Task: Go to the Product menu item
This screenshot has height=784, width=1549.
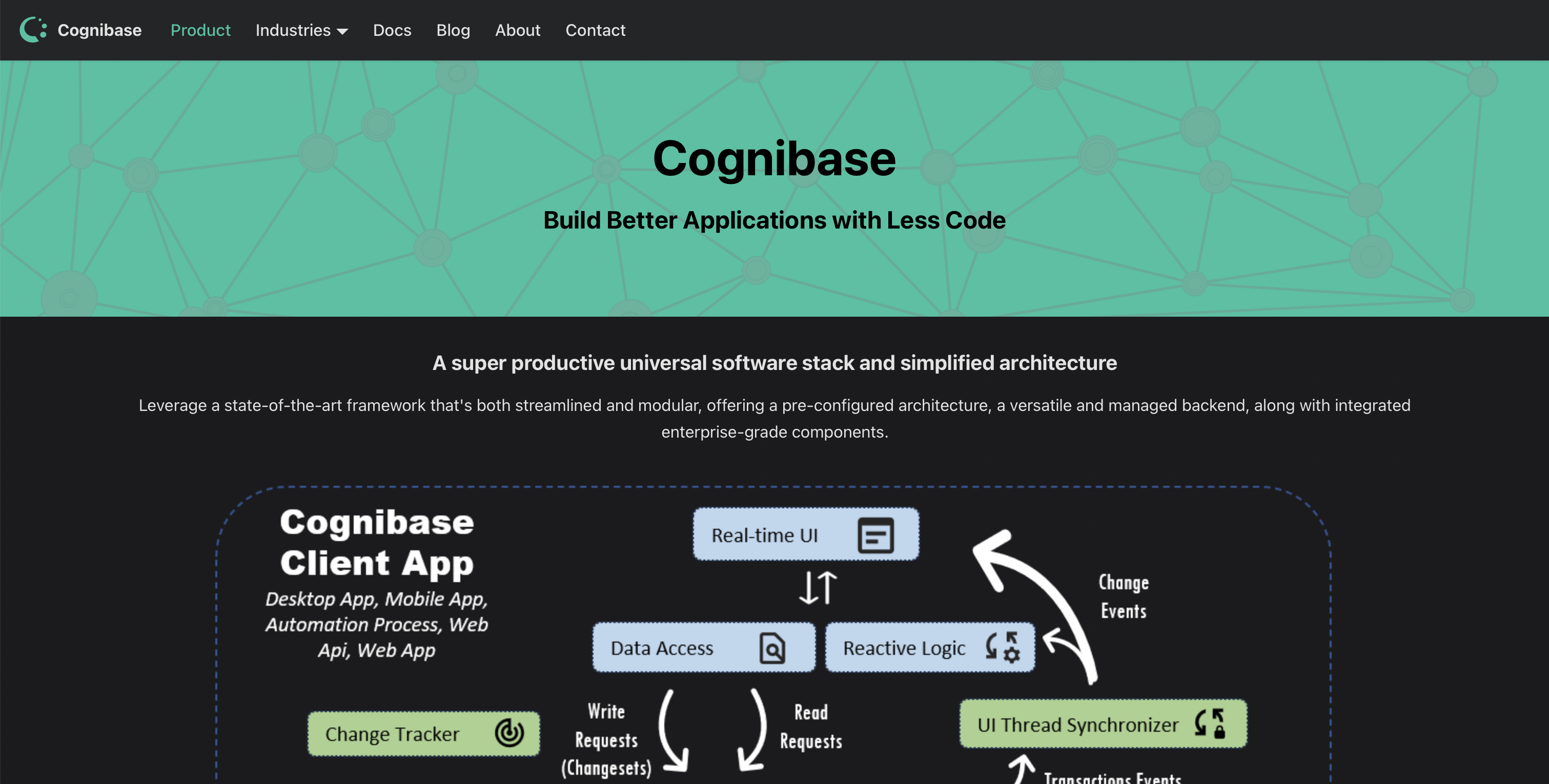Action: pos(200,30)
